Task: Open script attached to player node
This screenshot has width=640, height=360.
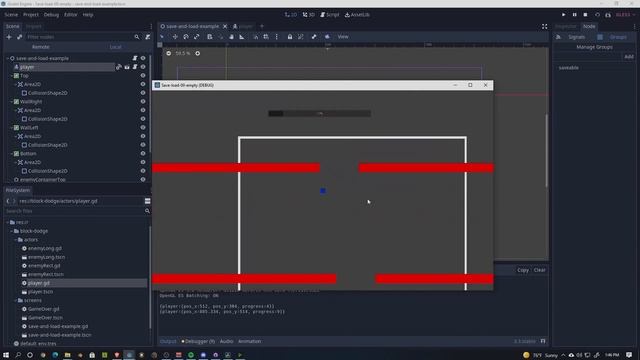Action: point(135,67)
